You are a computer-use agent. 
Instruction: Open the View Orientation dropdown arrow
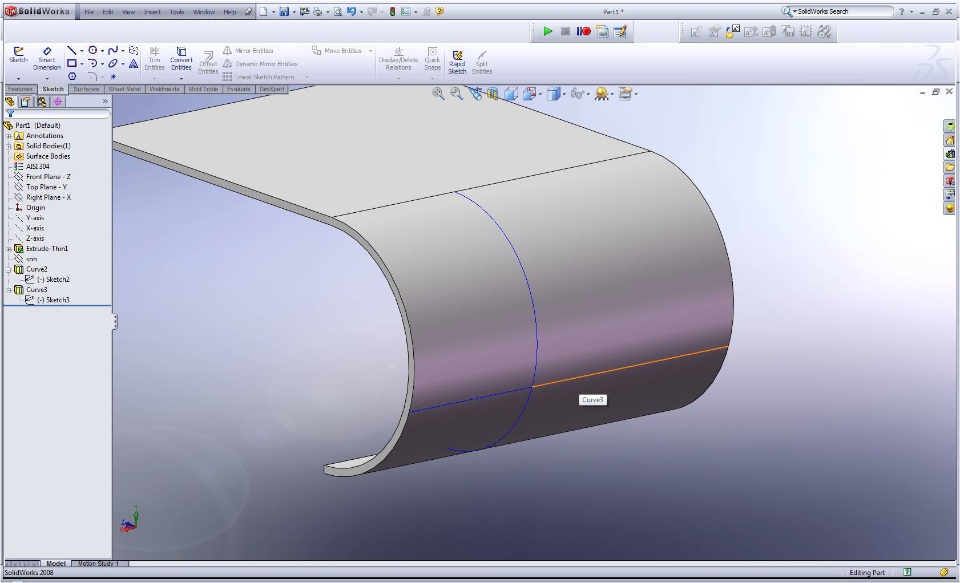[x=540, y=94]
